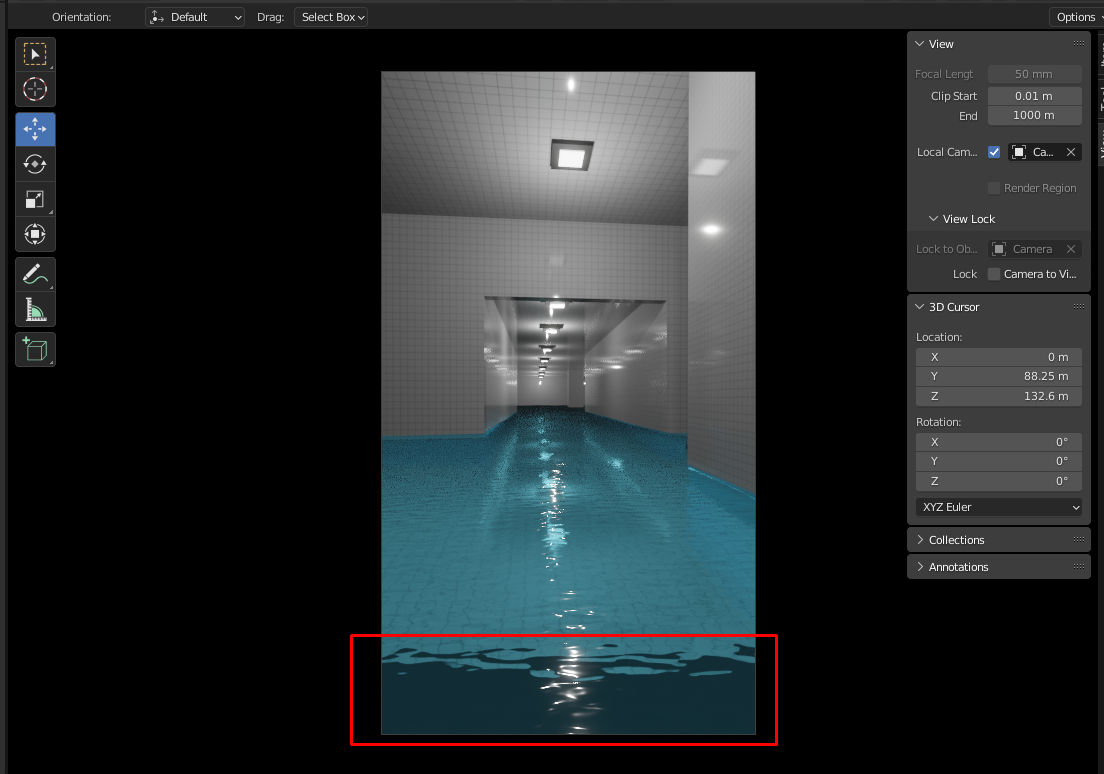Click the Lock to Object Camera field
This screenshot has height=774, width=1104.
tap(1034, 249)
